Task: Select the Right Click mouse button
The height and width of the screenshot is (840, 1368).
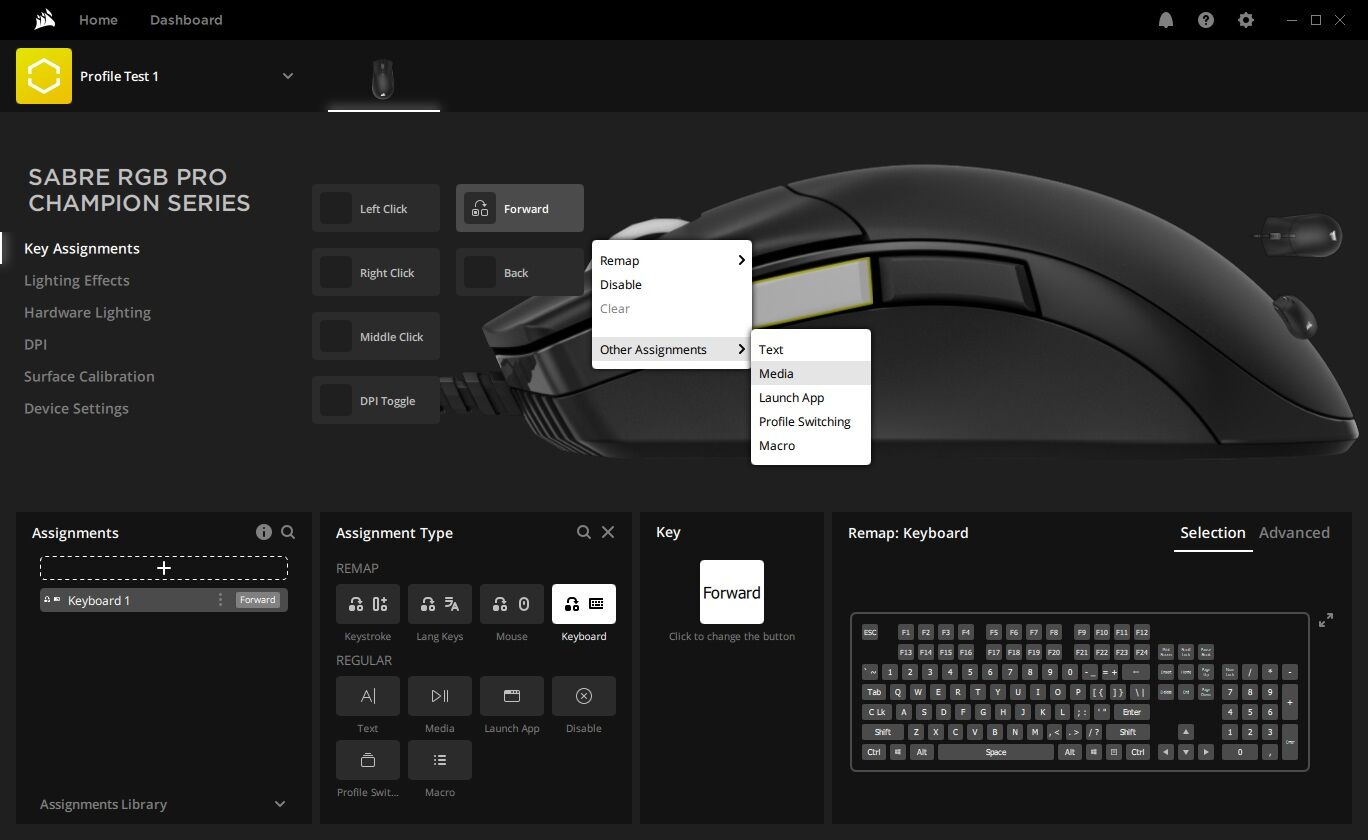Action: tap(376, 272)
